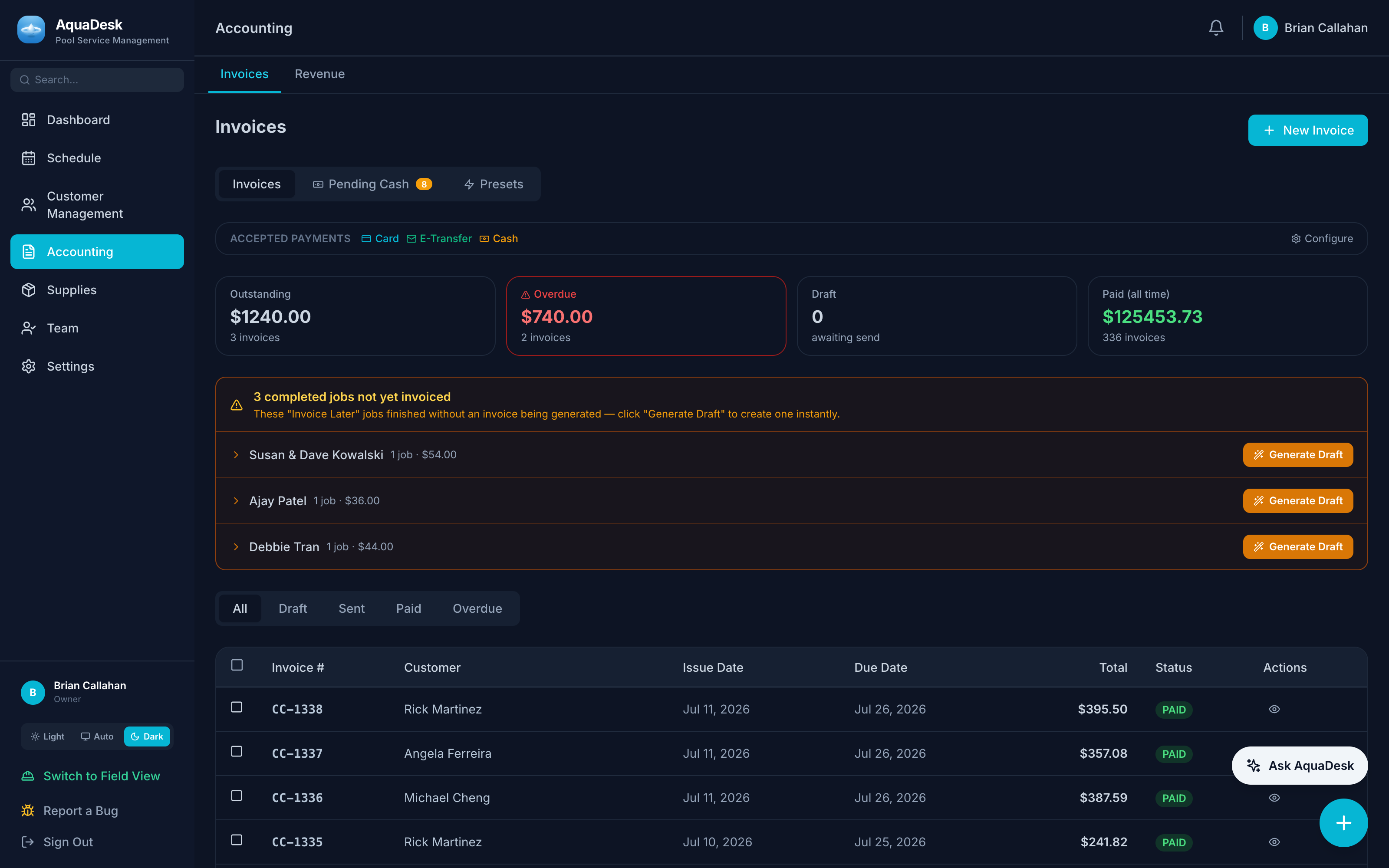
Task: Click the Outstanding $1240.00 summary card
Action: point(355,316)
